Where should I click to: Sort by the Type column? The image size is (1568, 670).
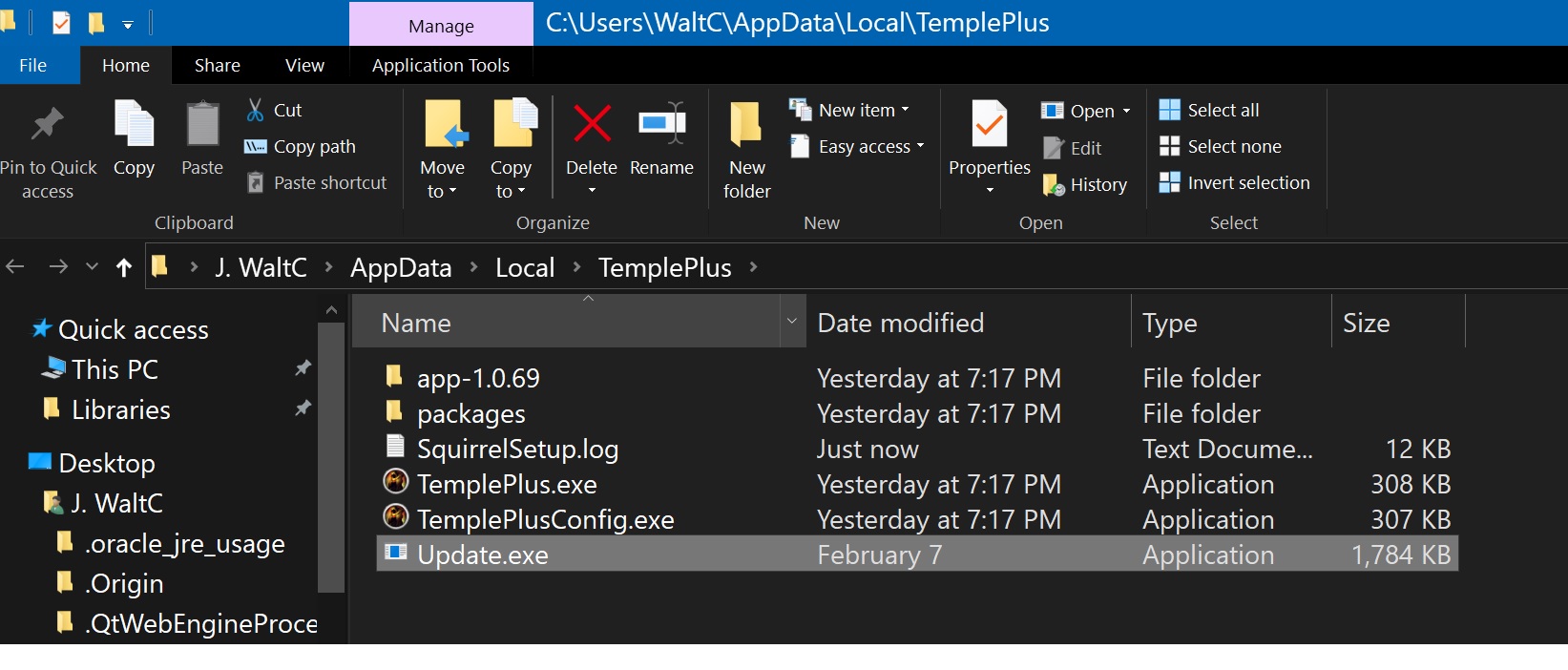tap(1231, 322)
